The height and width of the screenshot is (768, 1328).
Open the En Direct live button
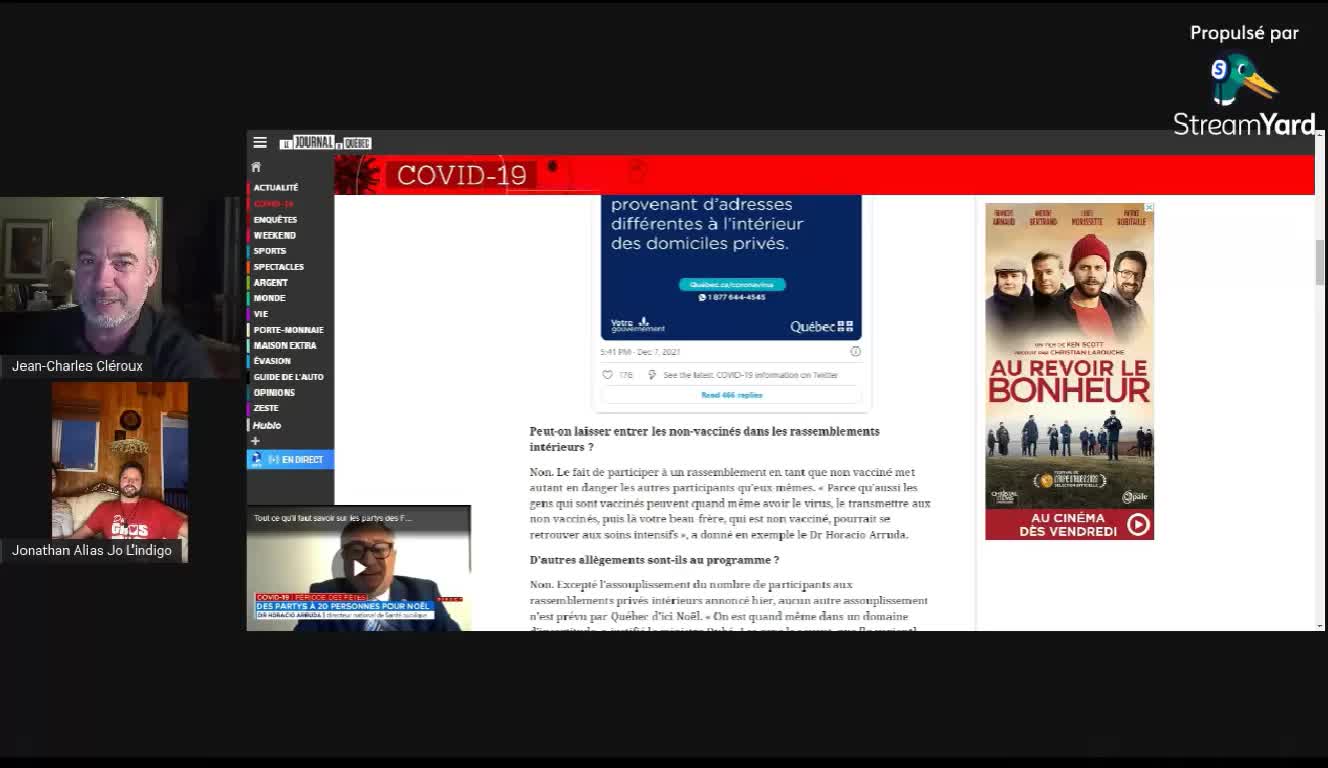click(x=290, y=460)
